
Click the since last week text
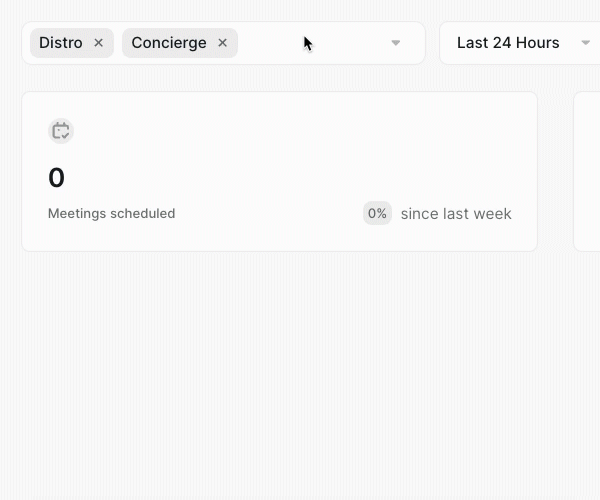tap(456, 213)
